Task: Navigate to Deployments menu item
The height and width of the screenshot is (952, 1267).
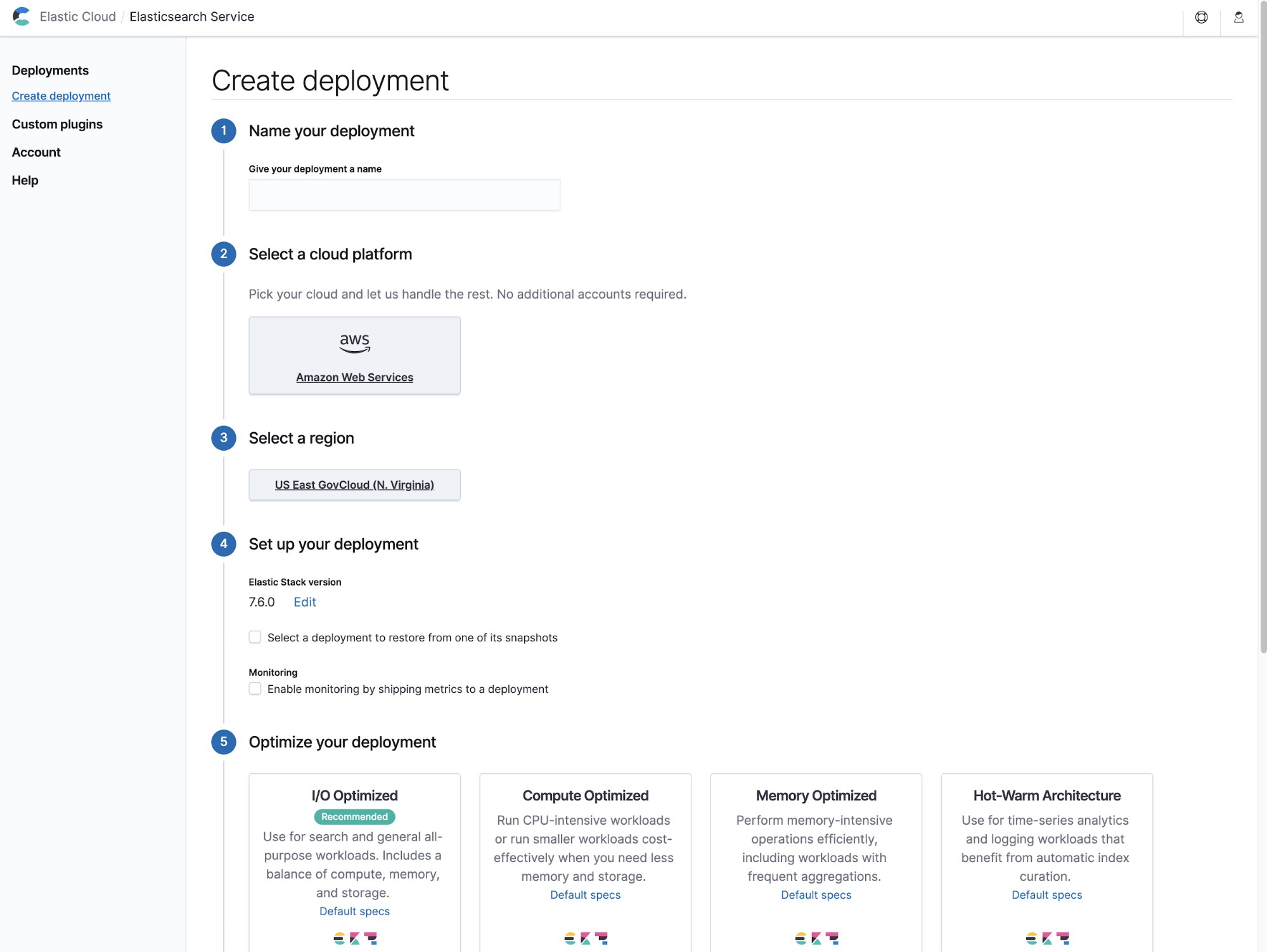Action: coord(50,70)
